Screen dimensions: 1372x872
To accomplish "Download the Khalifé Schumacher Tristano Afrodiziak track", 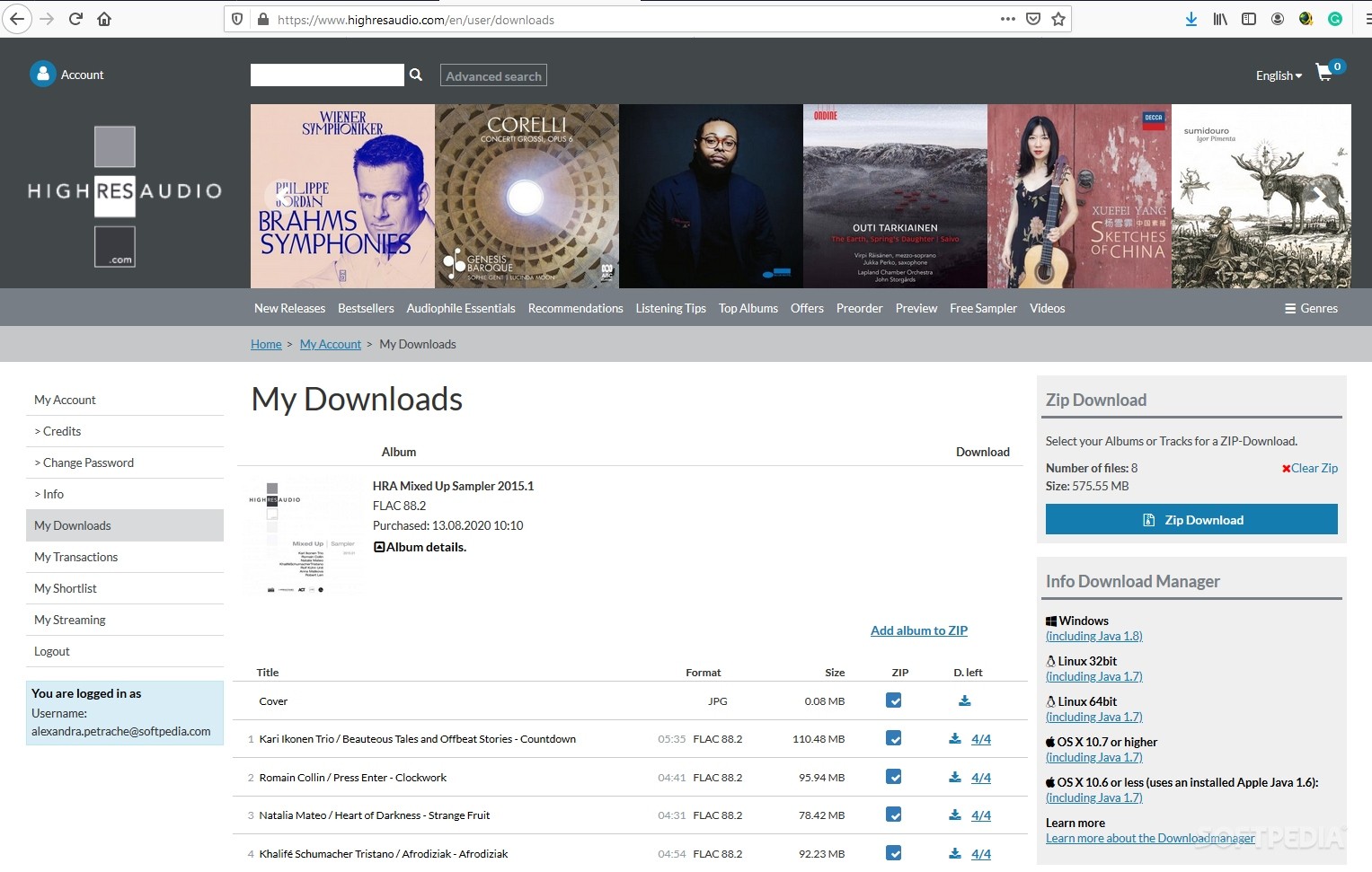I will (954, 854).
